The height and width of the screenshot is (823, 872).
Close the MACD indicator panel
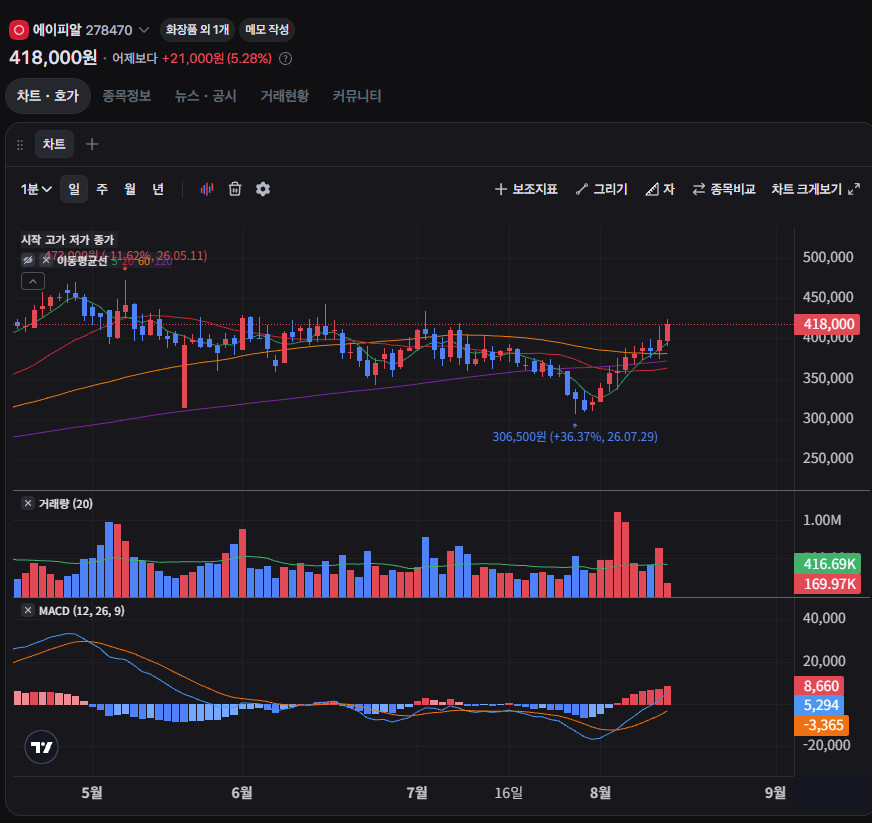[28, 610]
